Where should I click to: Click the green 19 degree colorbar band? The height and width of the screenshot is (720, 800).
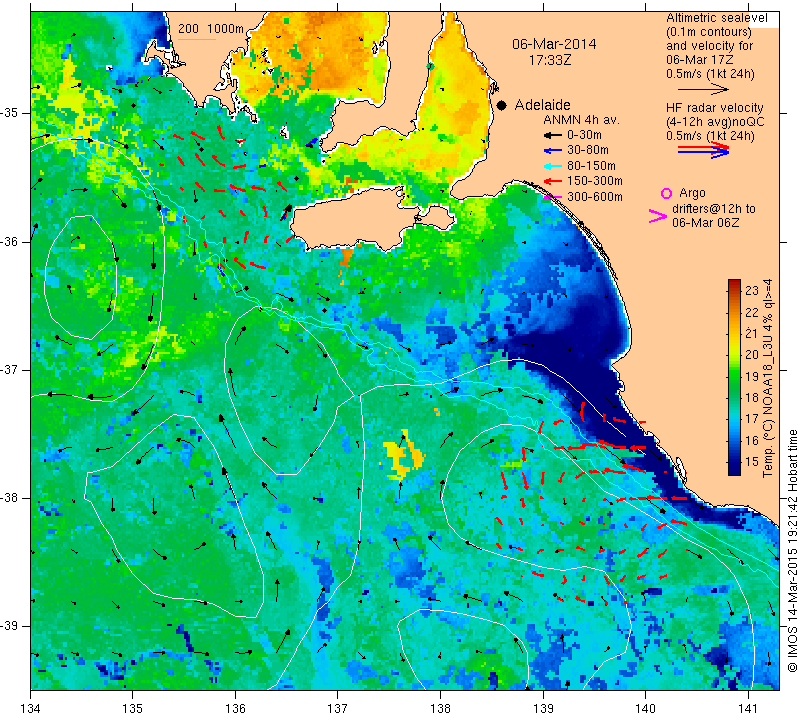[x=734, y=377]
